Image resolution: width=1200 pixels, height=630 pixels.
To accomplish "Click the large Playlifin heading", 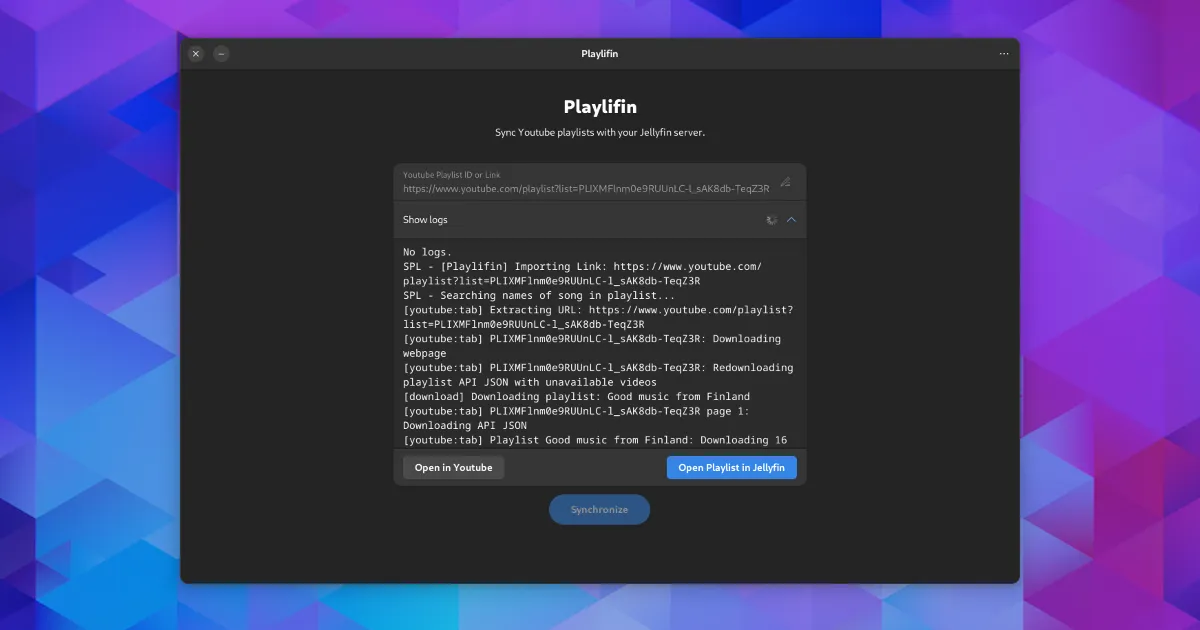I will [x=599, y=107].
